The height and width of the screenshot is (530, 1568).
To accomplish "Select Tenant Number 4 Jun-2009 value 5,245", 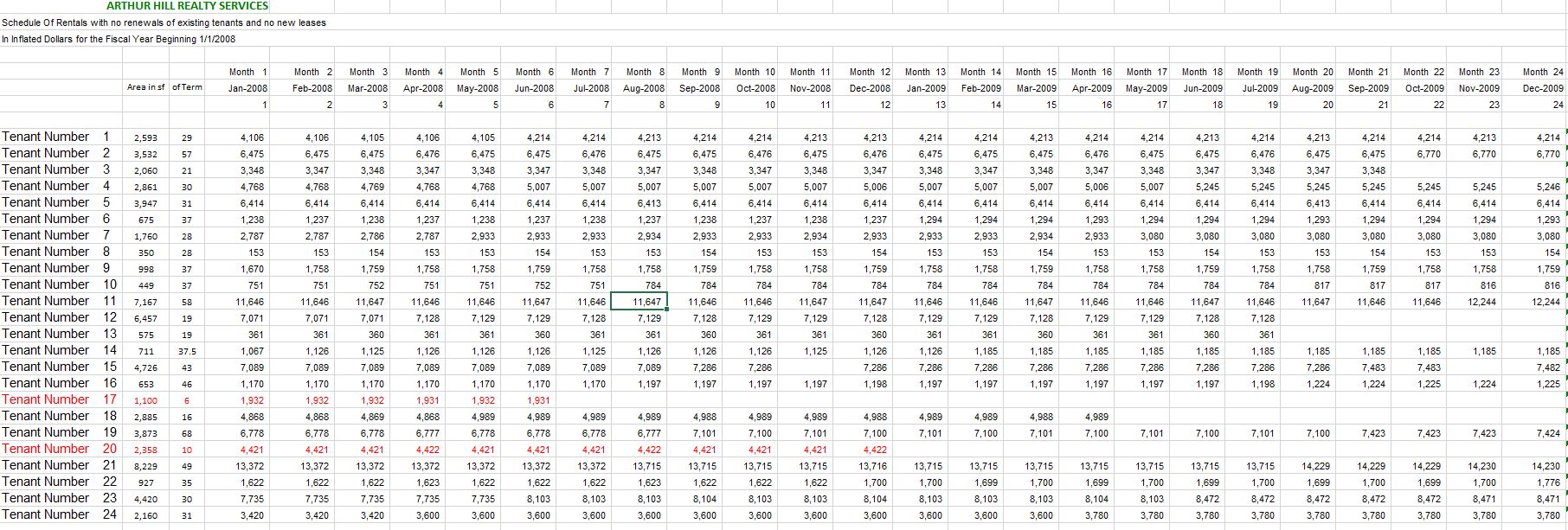I will (1207, 187).
